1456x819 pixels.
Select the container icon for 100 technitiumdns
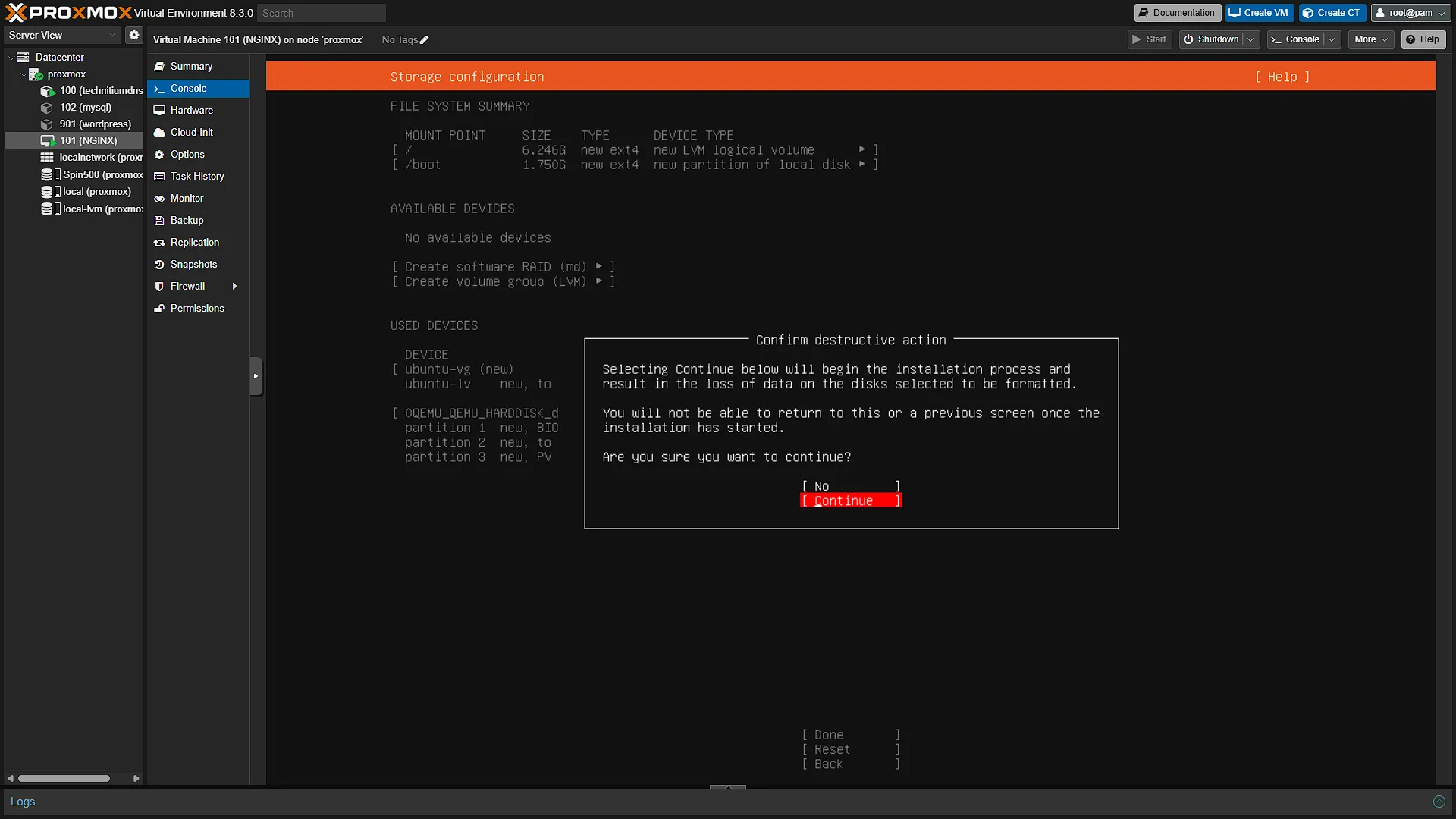click(x=47, y=91)
